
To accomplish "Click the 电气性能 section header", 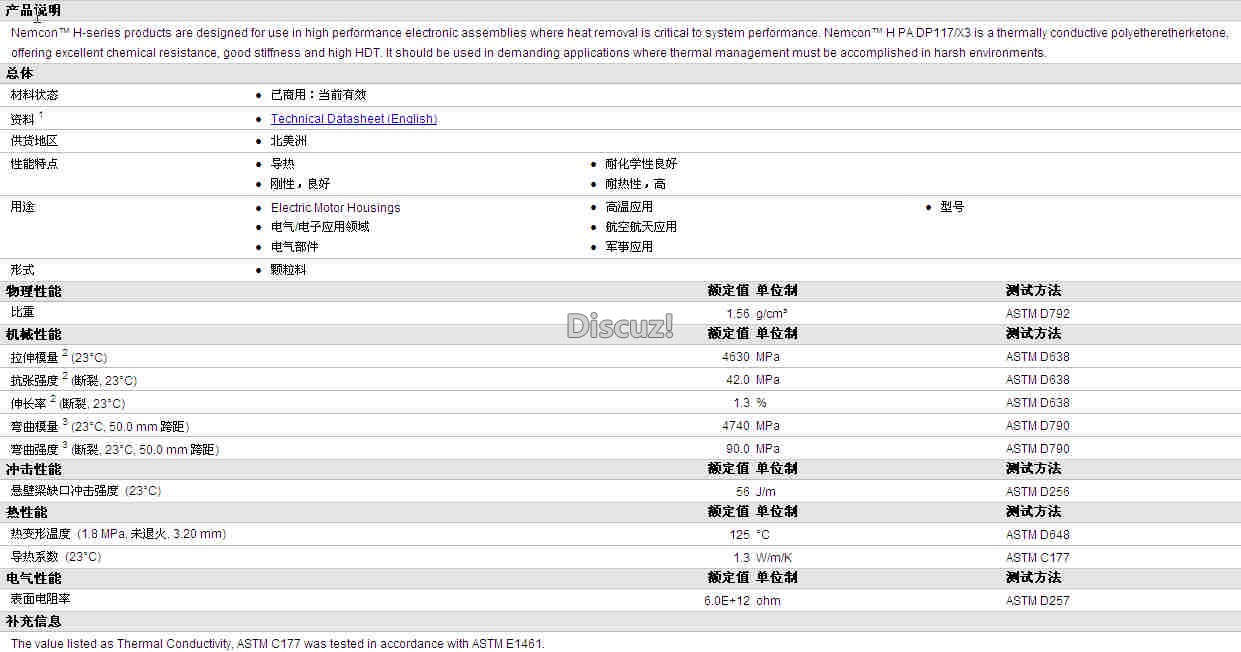I will coord(33,578).
